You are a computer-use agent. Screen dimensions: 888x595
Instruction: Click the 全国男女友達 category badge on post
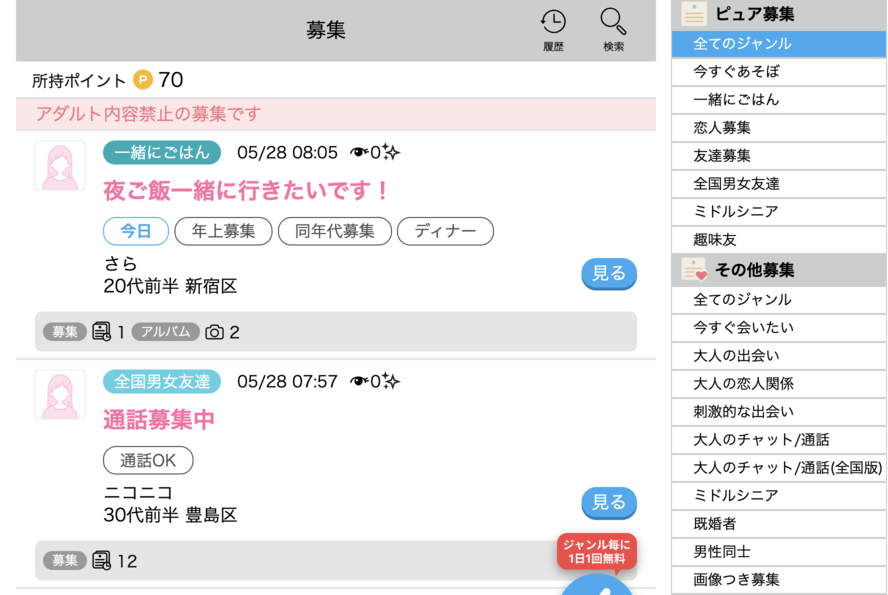tap(162, 382)
